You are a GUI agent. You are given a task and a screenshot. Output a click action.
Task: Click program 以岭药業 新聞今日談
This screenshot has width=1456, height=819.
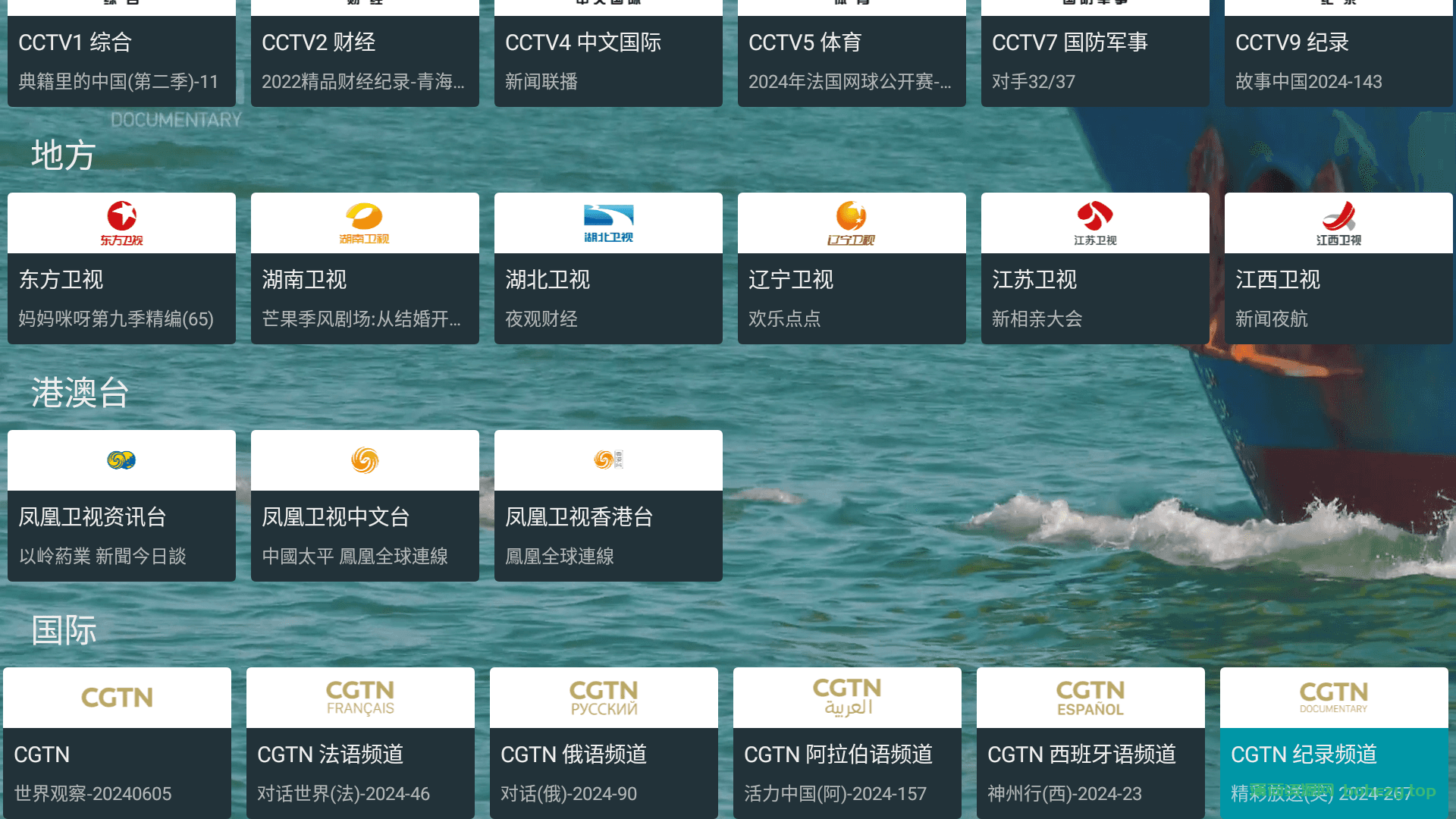[x=102, y=556]
